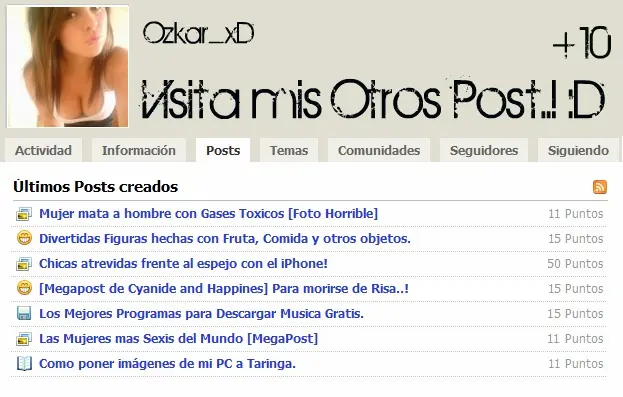Image resolution: width=623 pixels, height=397 pixels.
Task: Click the 50 Puntos score value
Action: tap(575, 264)
